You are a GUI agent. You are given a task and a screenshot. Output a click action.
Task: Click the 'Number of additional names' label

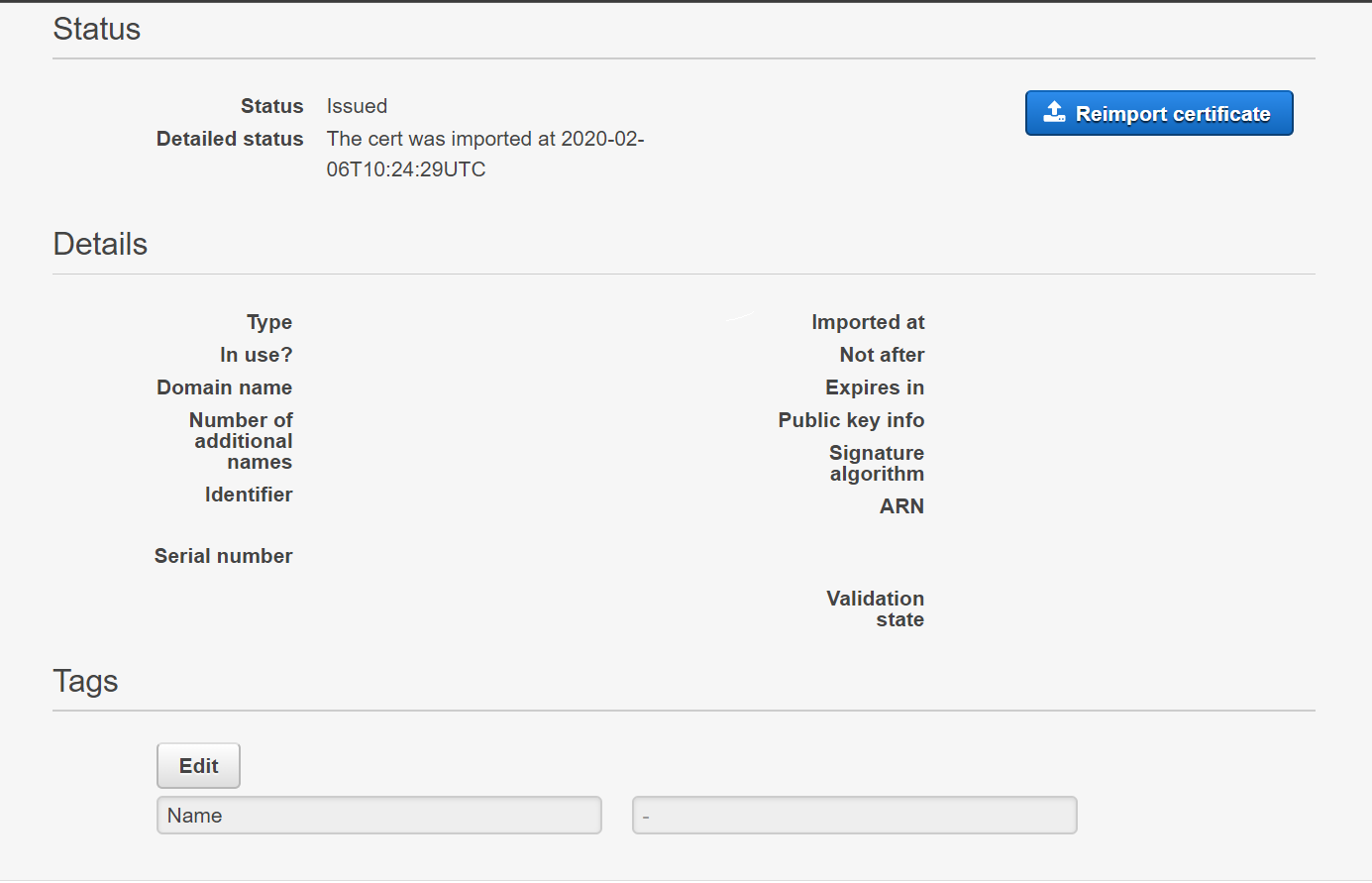pyautogui.click(x=242, y=441)
